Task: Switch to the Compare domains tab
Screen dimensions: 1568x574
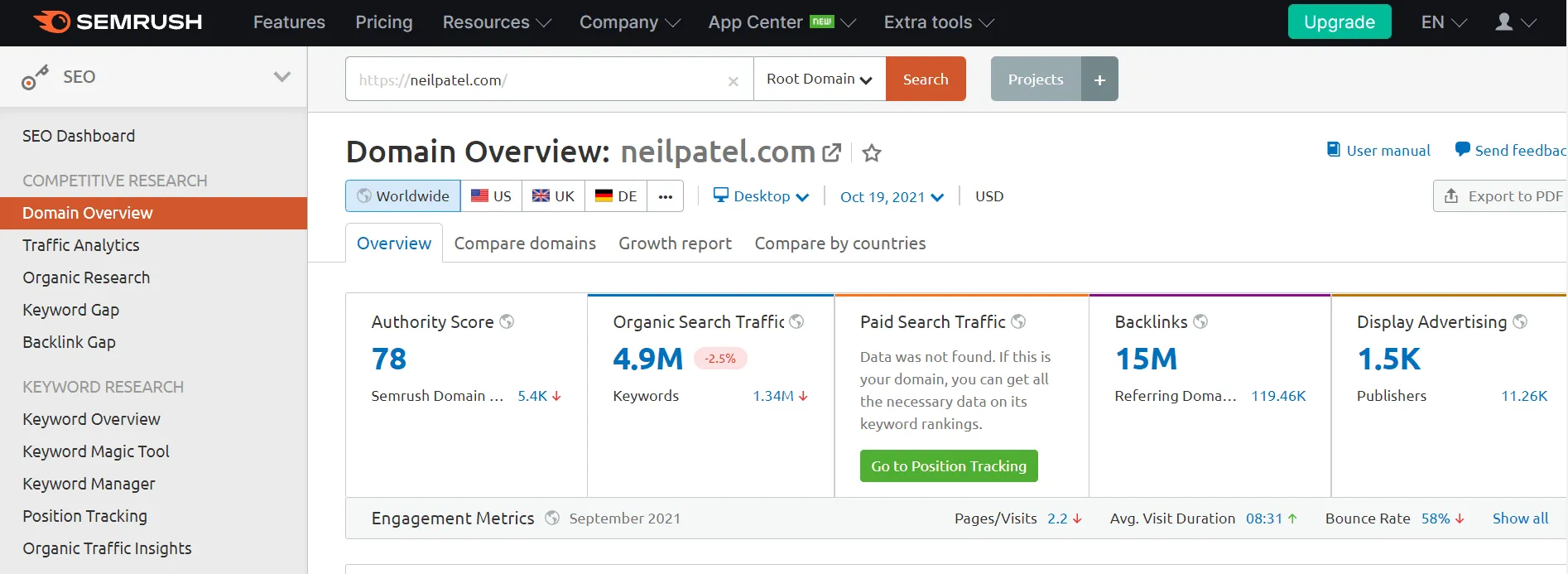Action: [525, 244]
